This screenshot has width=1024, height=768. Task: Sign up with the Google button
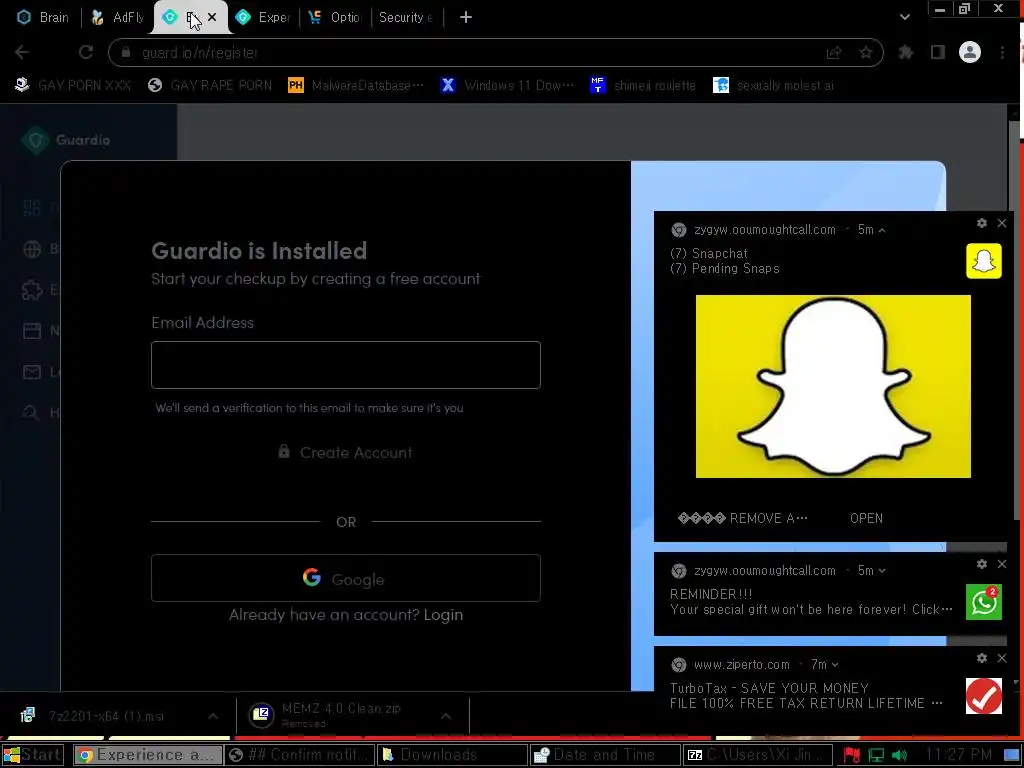point(345,579)
